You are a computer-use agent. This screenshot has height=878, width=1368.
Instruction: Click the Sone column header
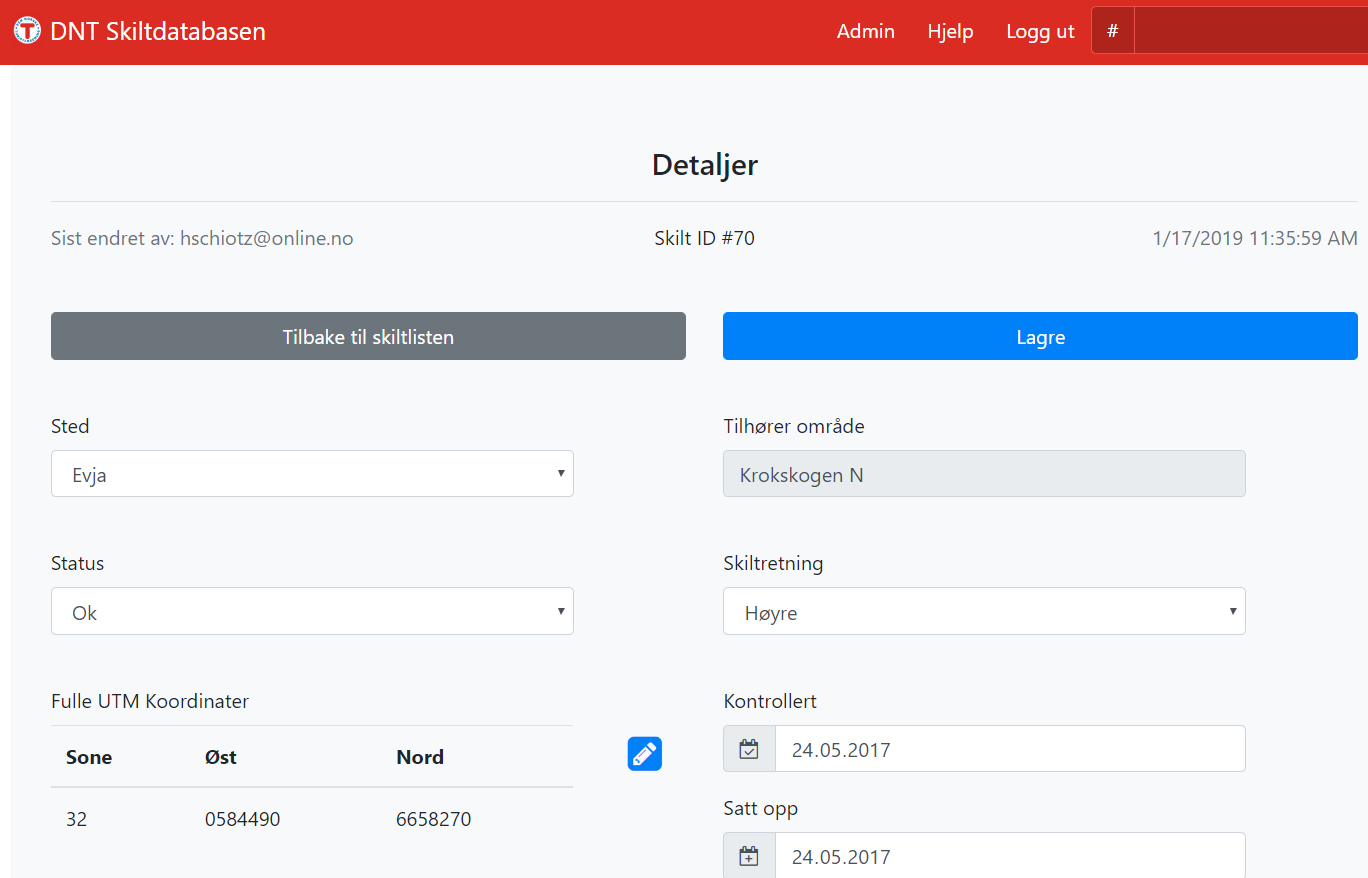89,757
